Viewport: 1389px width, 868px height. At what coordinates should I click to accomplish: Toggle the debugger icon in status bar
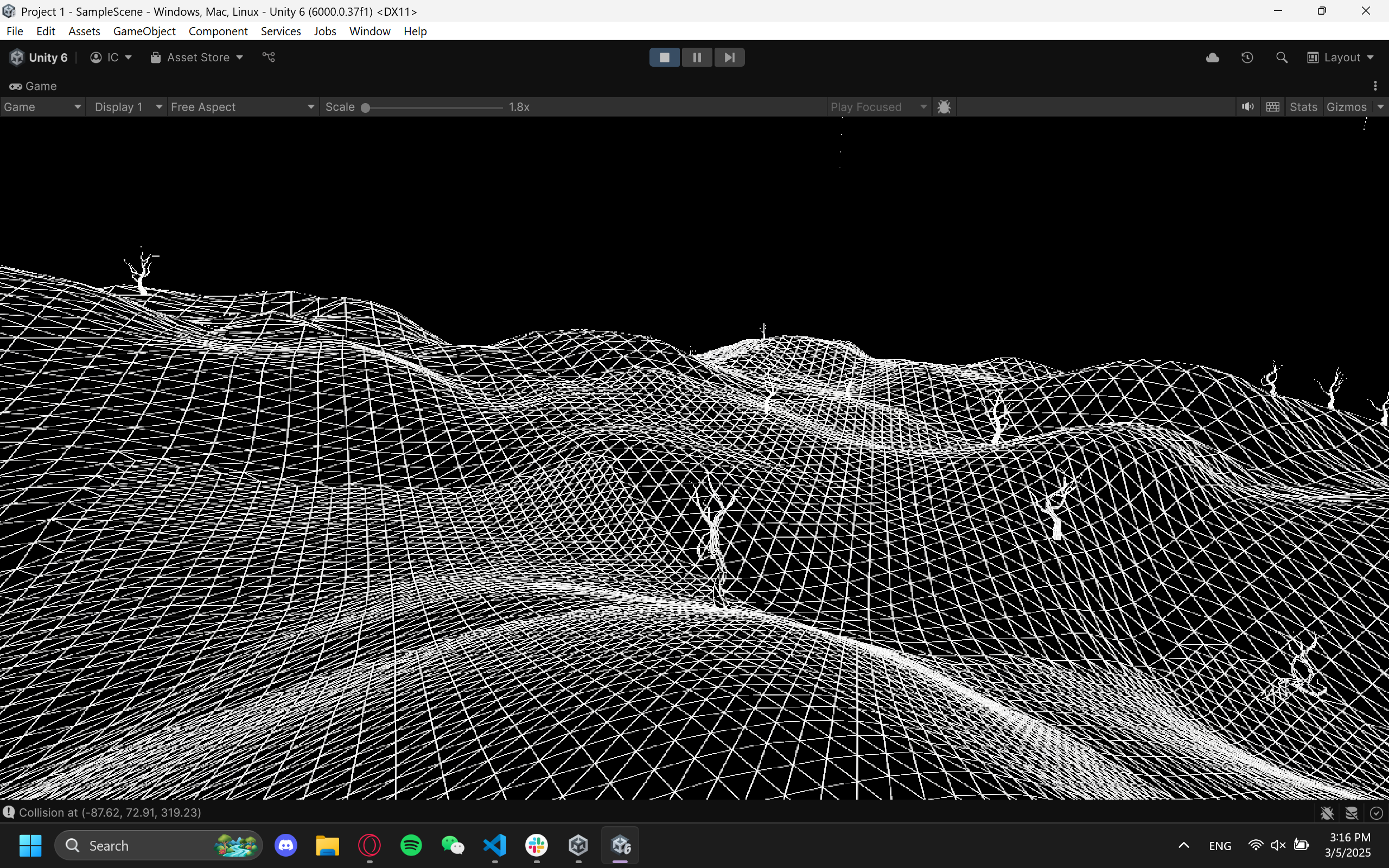point(1327,813)
